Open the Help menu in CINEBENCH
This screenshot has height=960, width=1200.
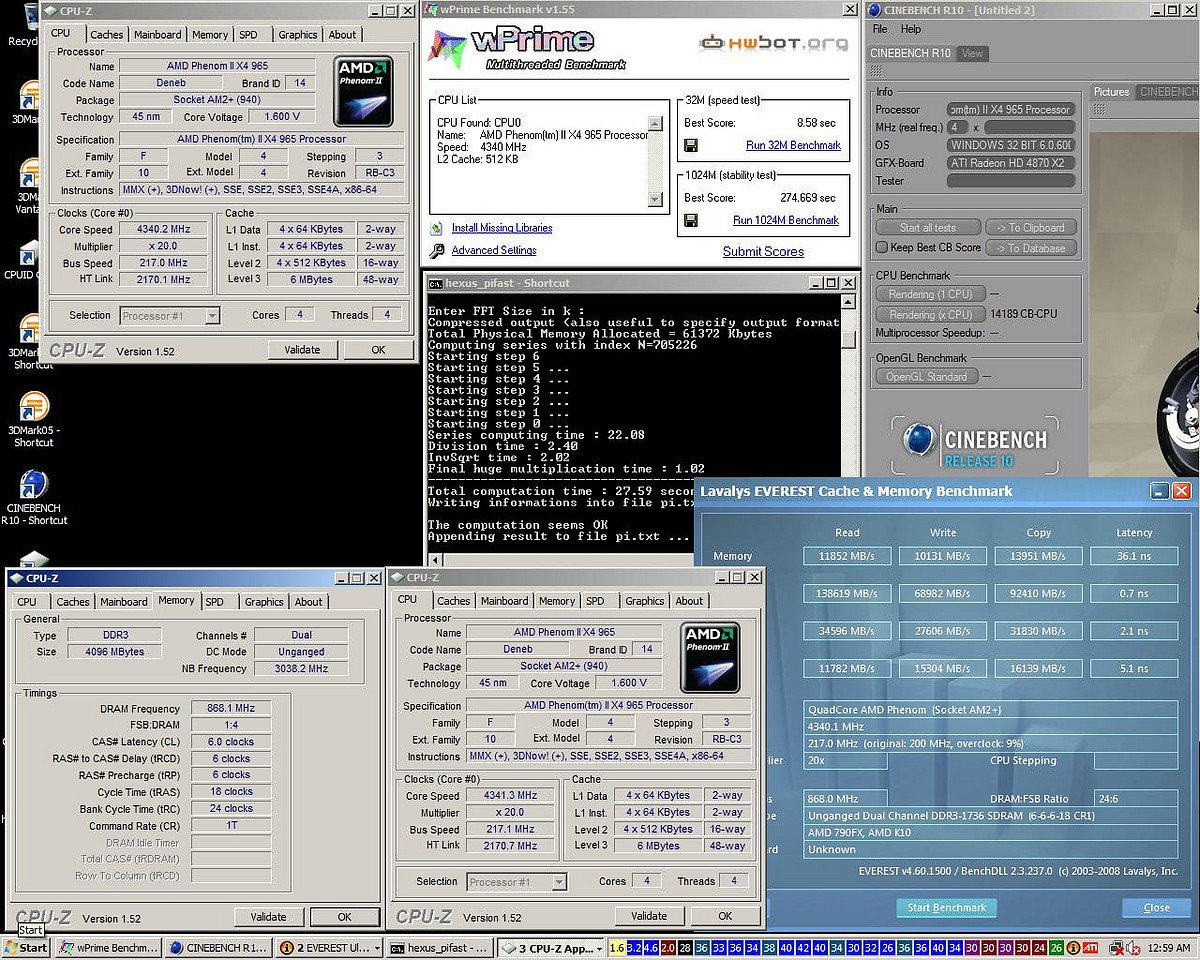click(x=911, y=29)
